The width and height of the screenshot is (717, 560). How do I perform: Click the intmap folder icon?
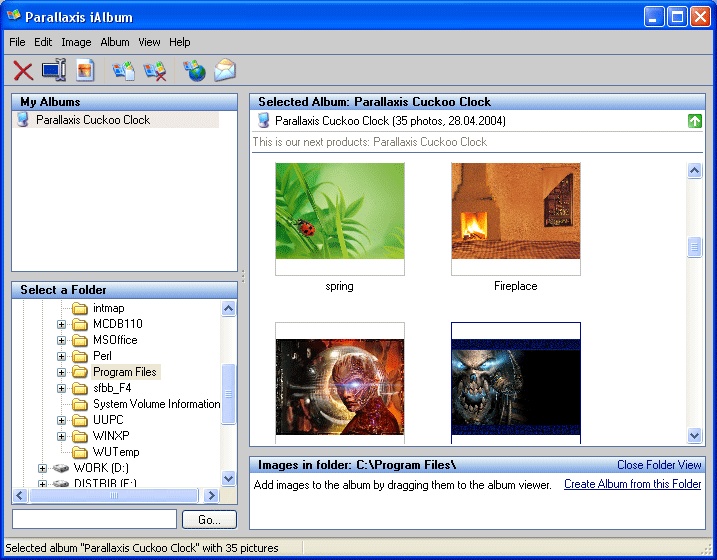[80, 309]
